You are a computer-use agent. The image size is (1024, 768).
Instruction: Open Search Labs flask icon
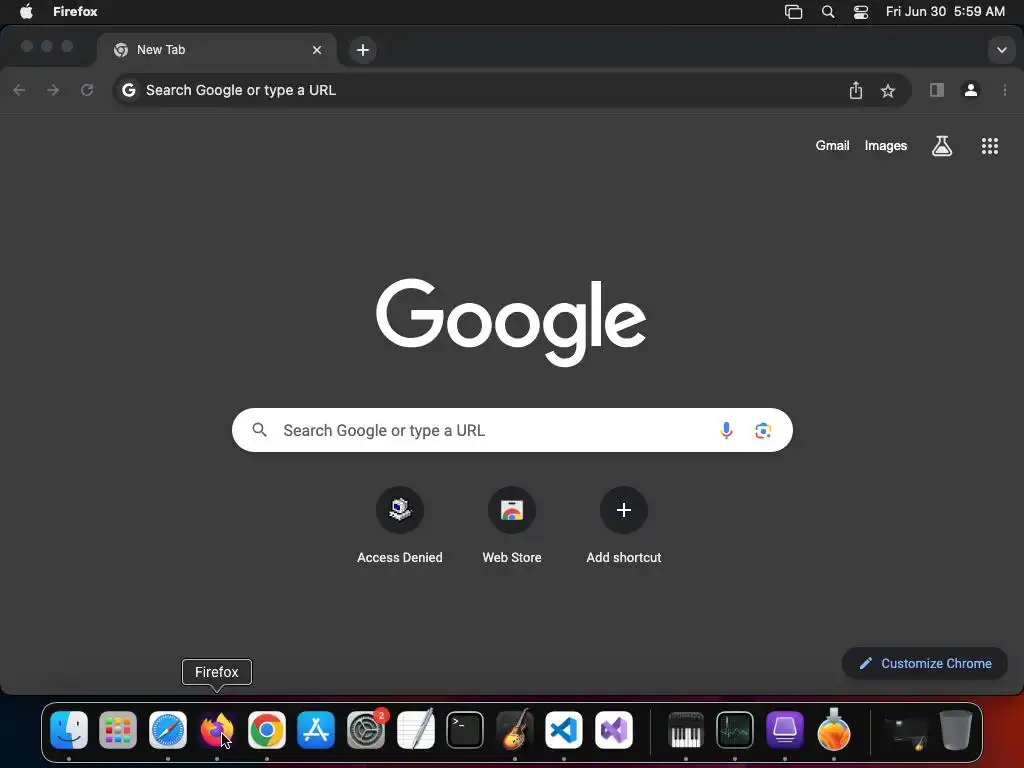[x=942, y=146]
